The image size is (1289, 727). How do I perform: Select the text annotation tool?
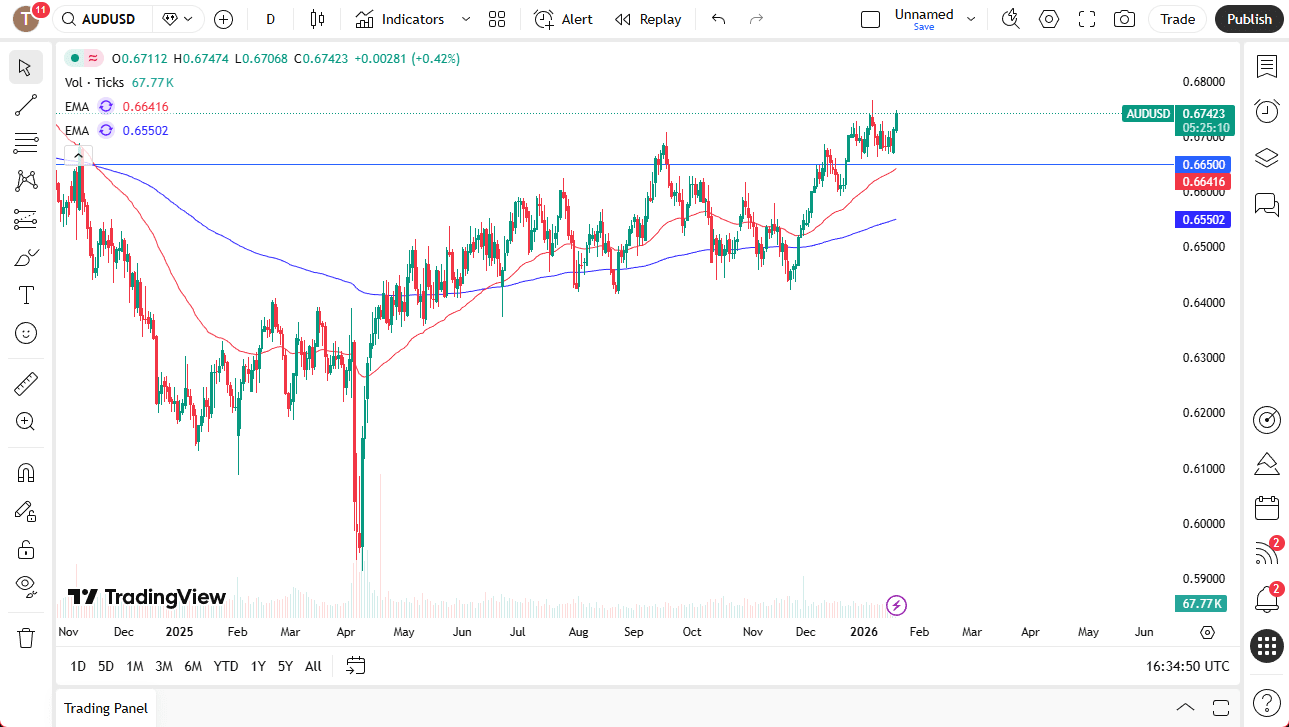(x=26, y=295)
